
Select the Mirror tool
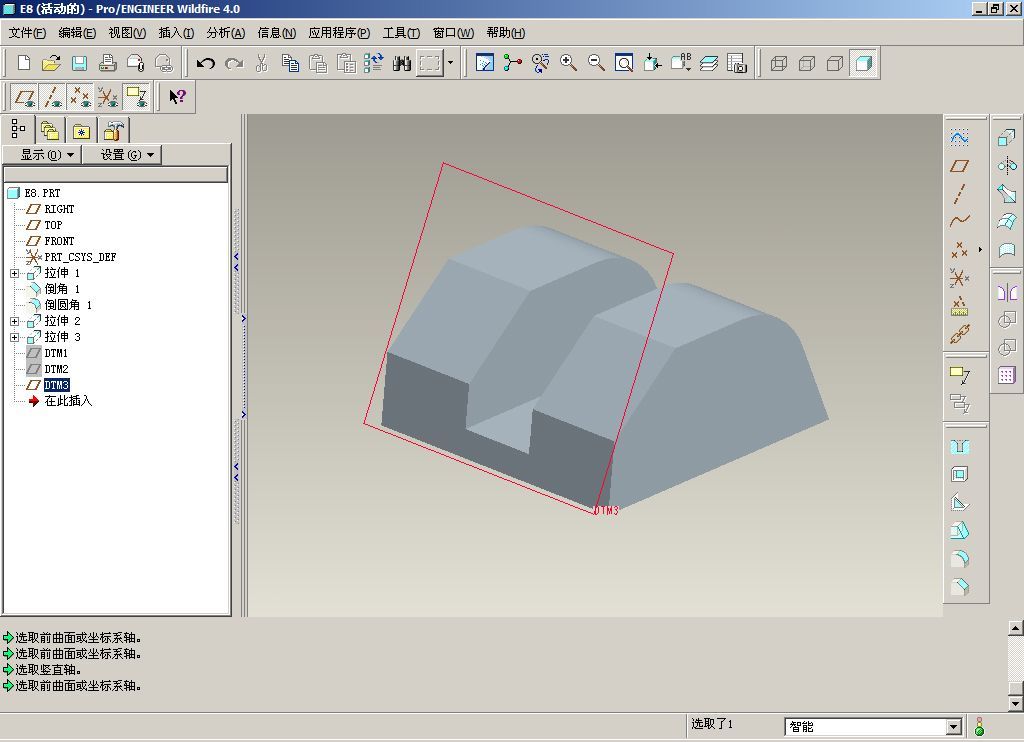(1006, 292)
